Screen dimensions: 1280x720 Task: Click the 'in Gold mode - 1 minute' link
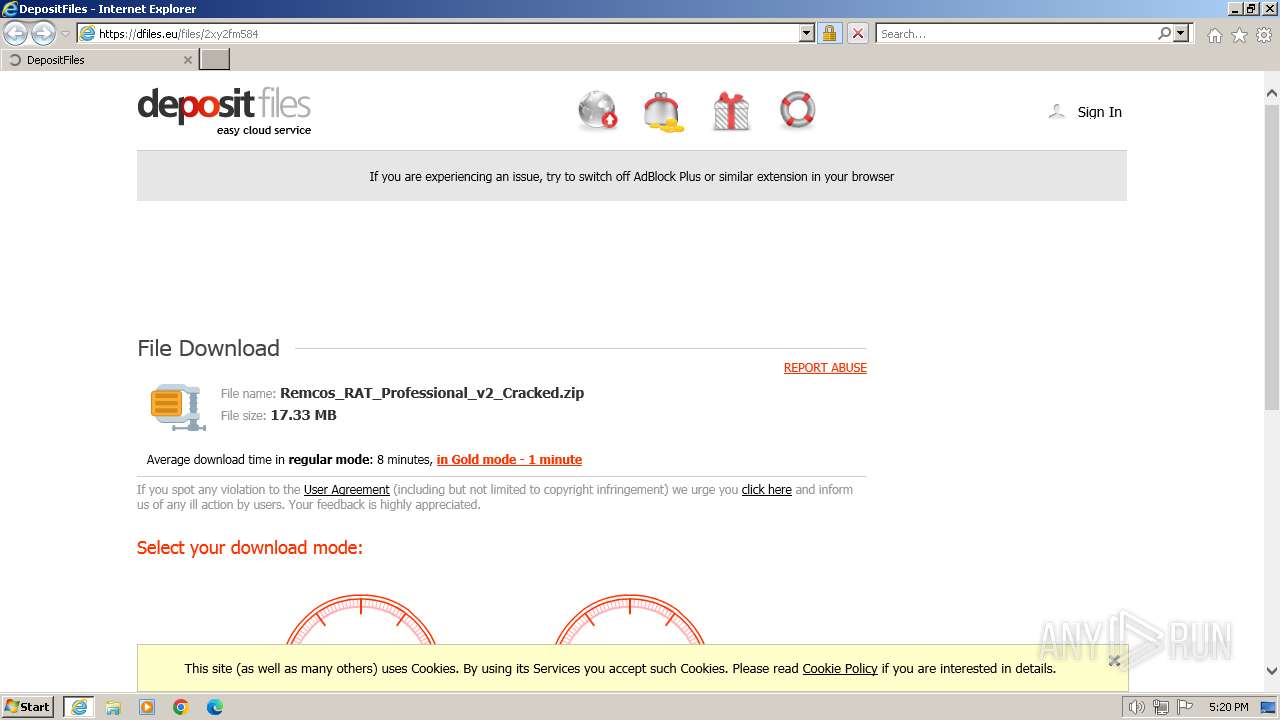coord(509,460)
